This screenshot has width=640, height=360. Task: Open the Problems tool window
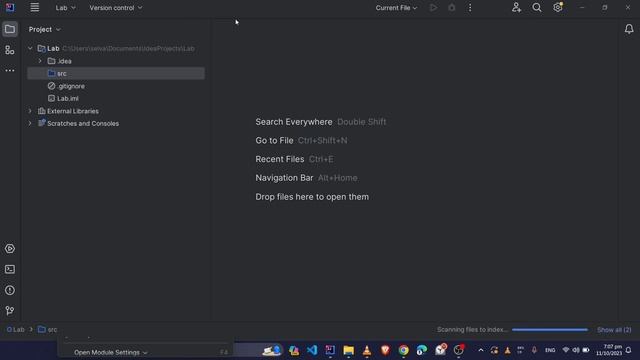coord(10,290)
